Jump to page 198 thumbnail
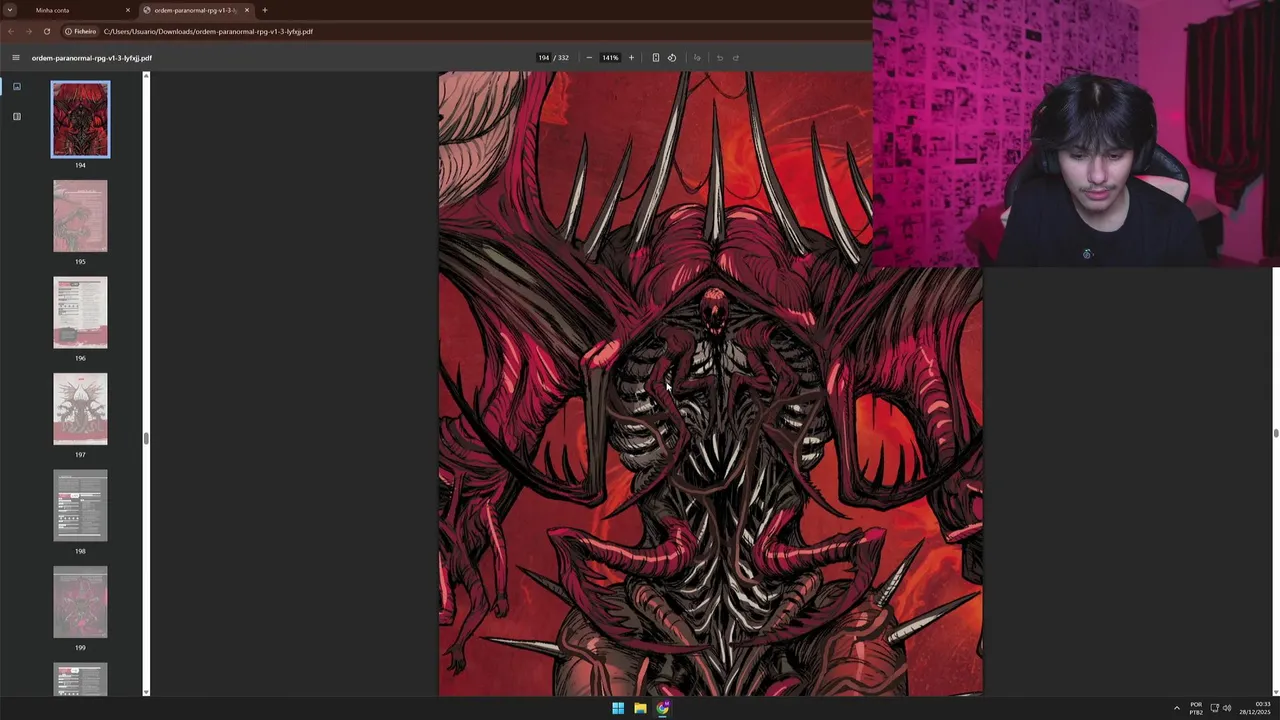 click(x=81, y=505)
